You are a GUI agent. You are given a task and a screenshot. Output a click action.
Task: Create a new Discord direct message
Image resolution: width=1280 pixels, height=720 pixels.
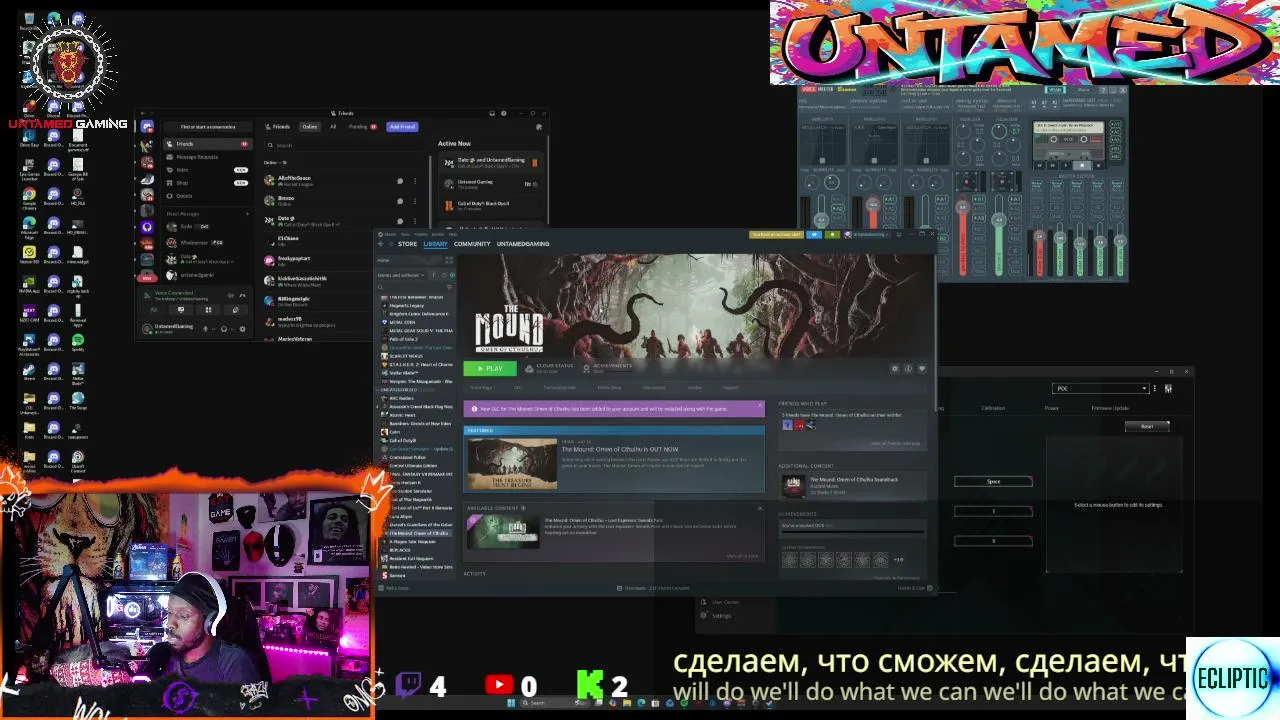coord(247,214)
